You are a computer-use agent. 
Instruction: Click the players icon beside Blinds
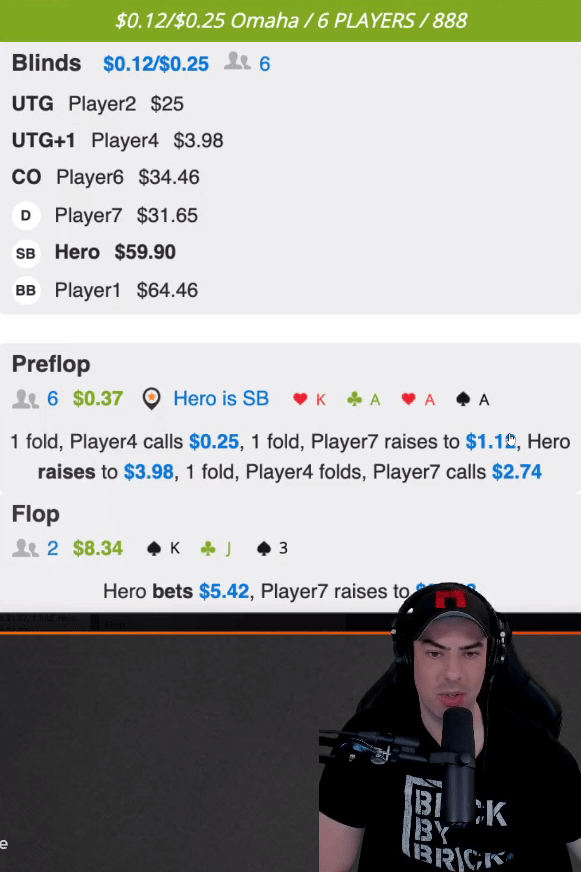click(x=237, y=61)
